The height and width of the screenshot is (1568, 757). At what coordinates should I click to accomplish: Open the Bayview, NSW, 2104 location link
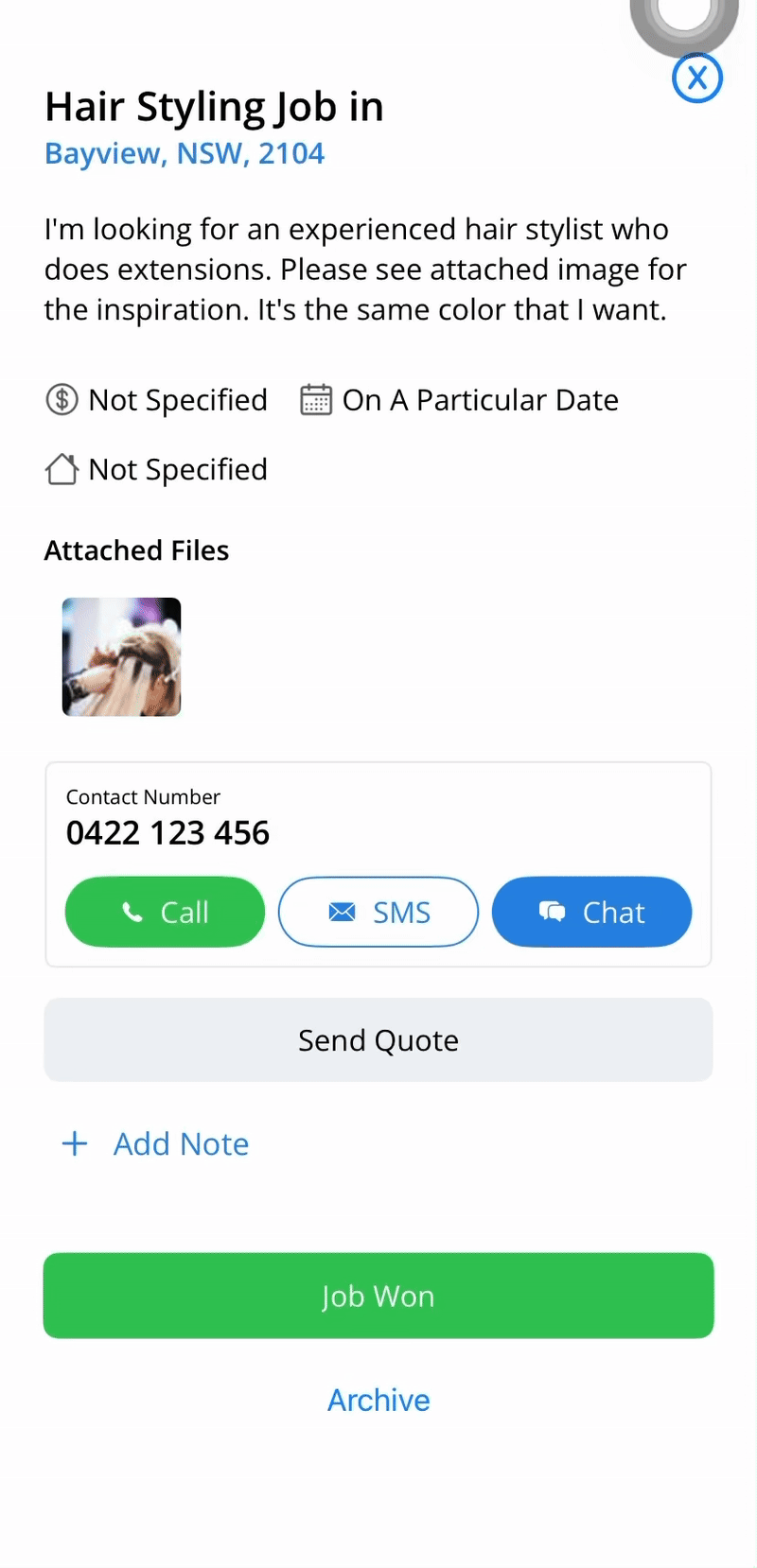185,153
